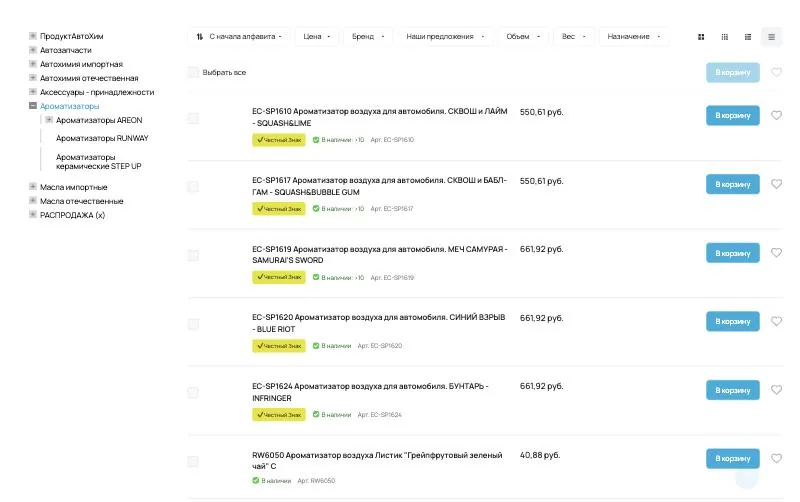This screenshot has height=502, width=800.
Task: Open the Вес filter dropdown
Action: tap(573, 37)
